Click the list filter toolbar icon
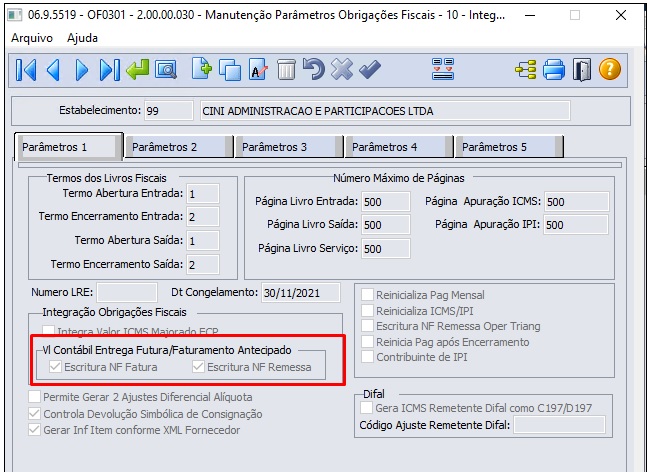The image size is (647, 472). pyautogui.click(x=443, y=69)
